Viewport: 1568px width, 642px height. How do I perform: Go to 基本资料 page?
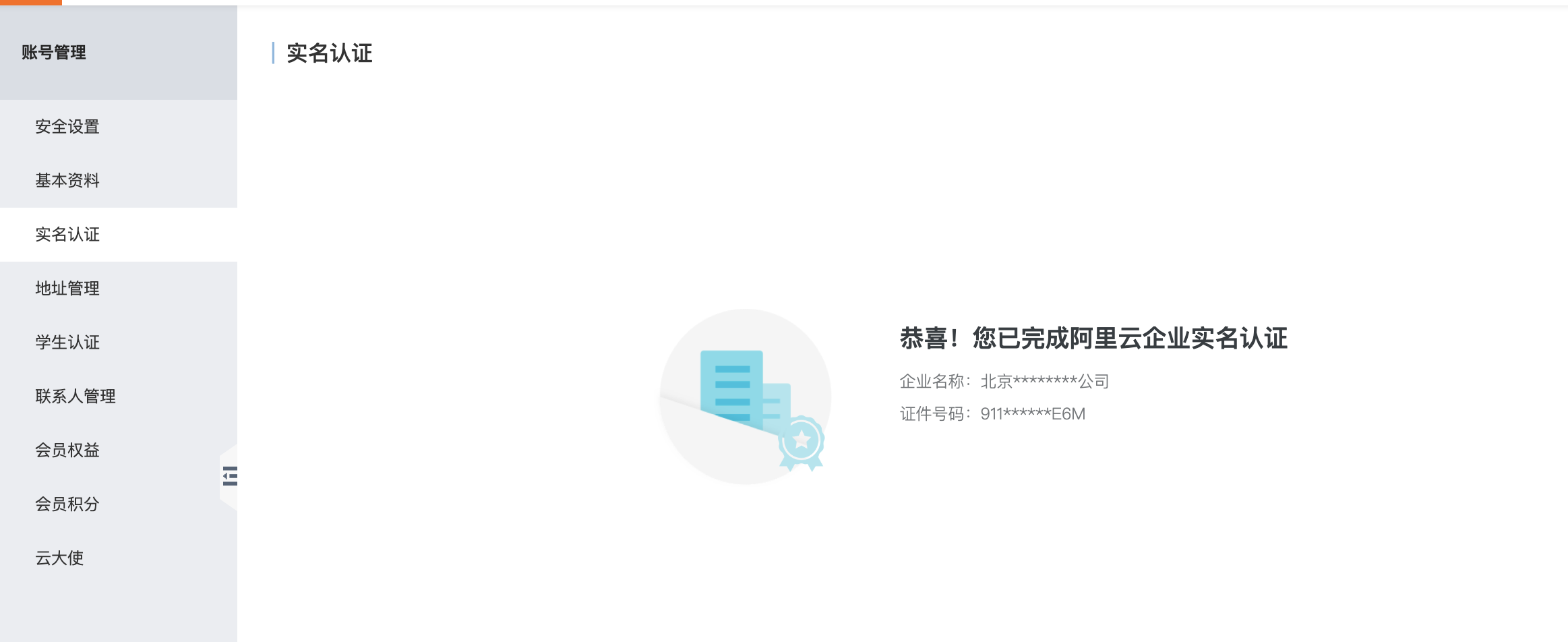[x=67, y=181]
